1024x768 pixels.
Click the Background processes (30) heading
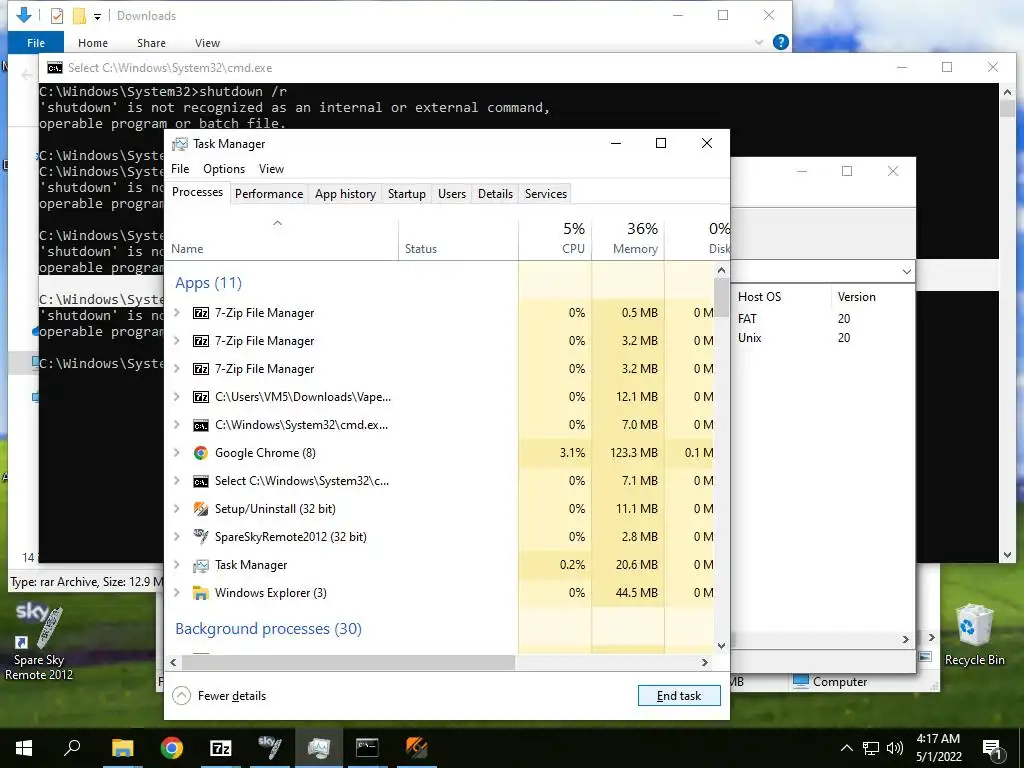tap(268, 629)
